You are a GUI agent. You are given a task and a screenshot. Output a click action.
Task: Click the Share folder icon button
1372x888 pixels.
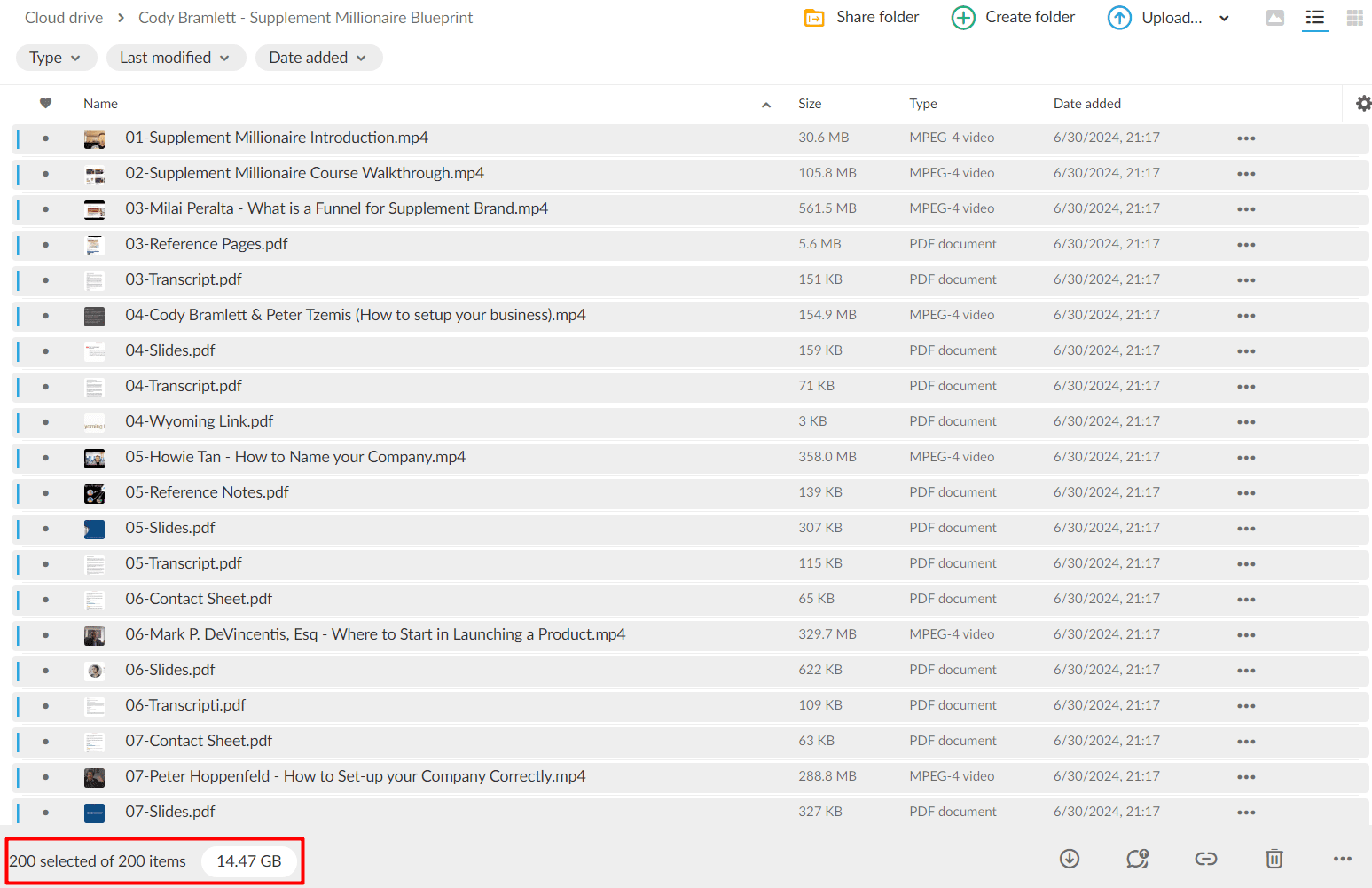coord(814,18)
